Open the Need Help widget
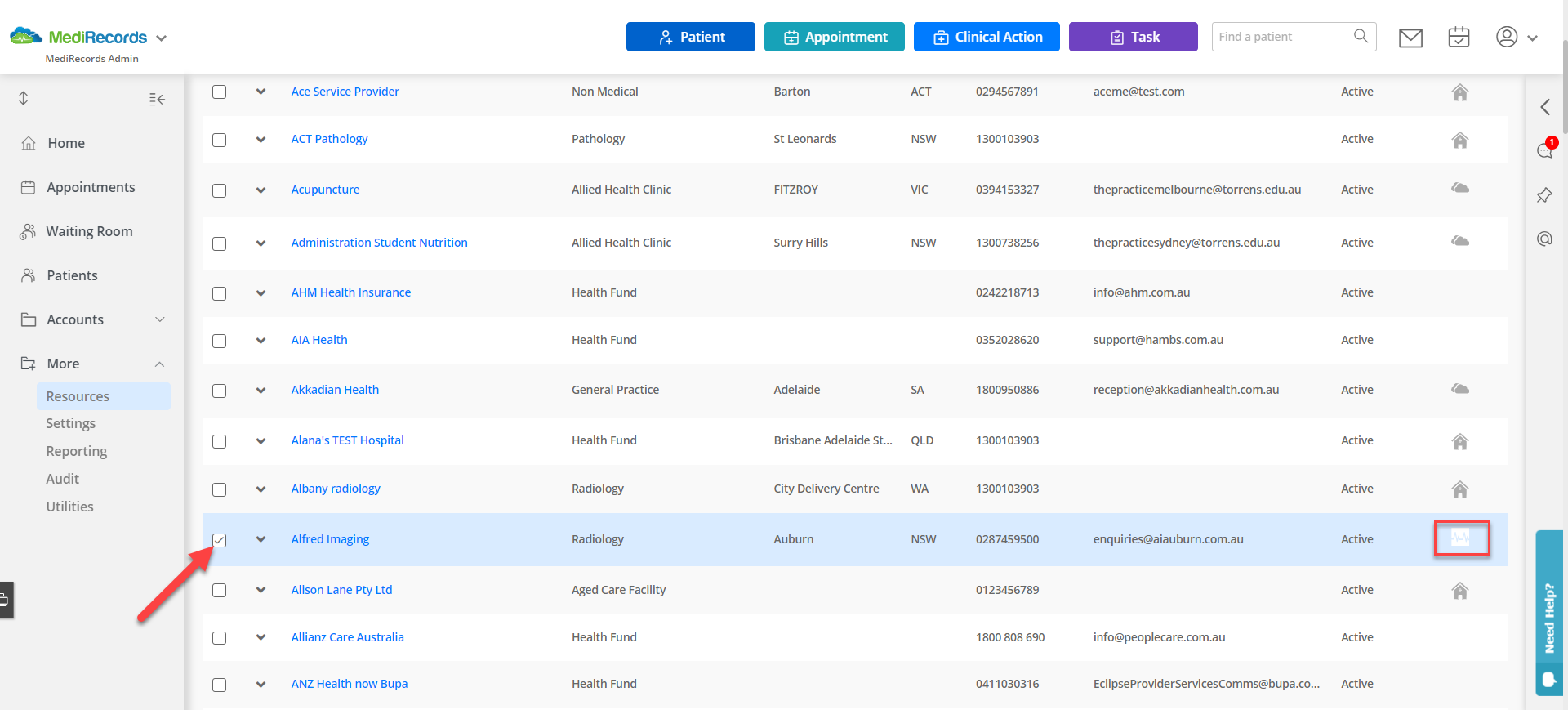Viewport: 1568px width, 710px height. point(1549,613)
